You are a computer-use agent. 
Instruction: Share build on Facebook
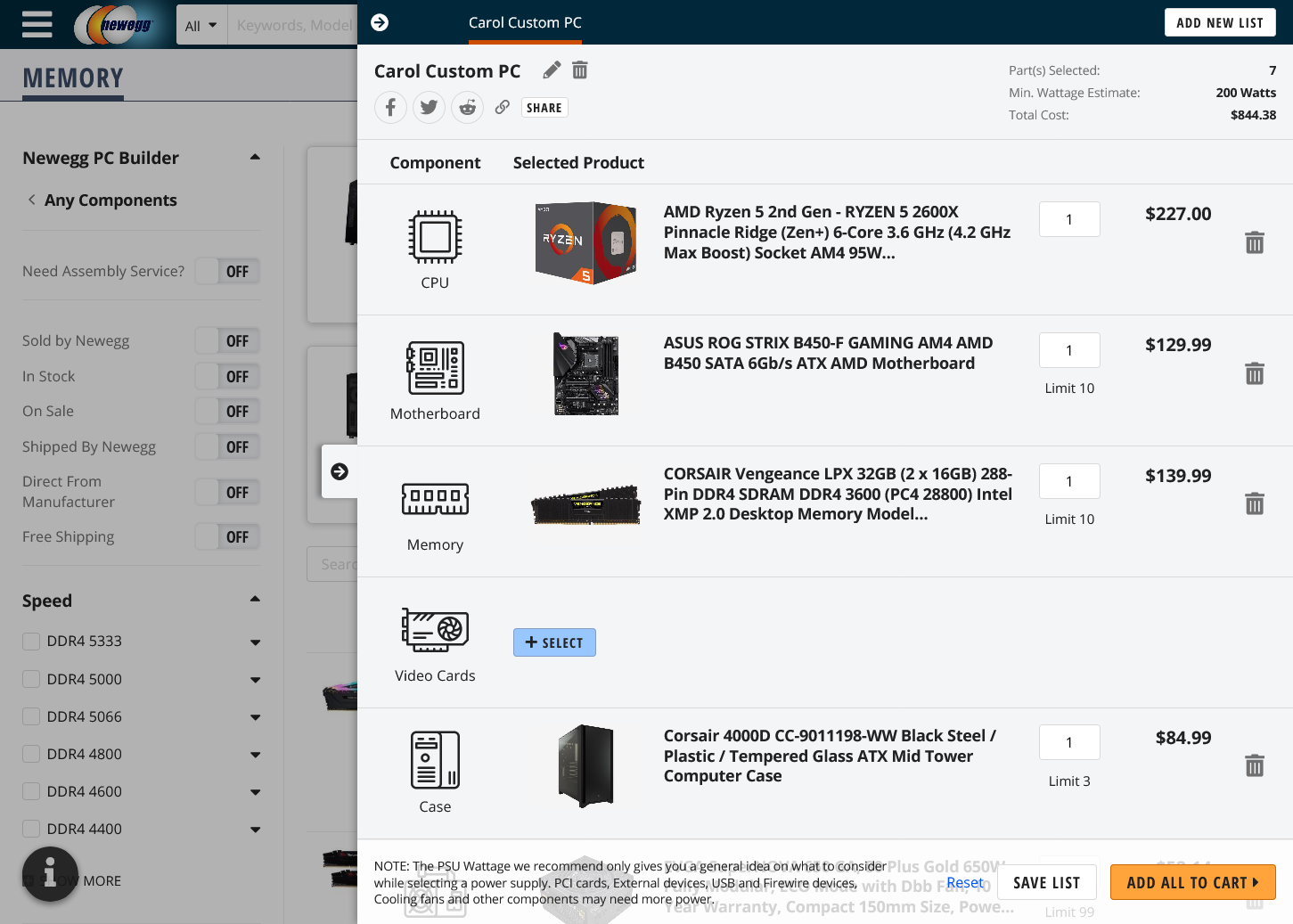pyautogui.click(x=390, y=108)
